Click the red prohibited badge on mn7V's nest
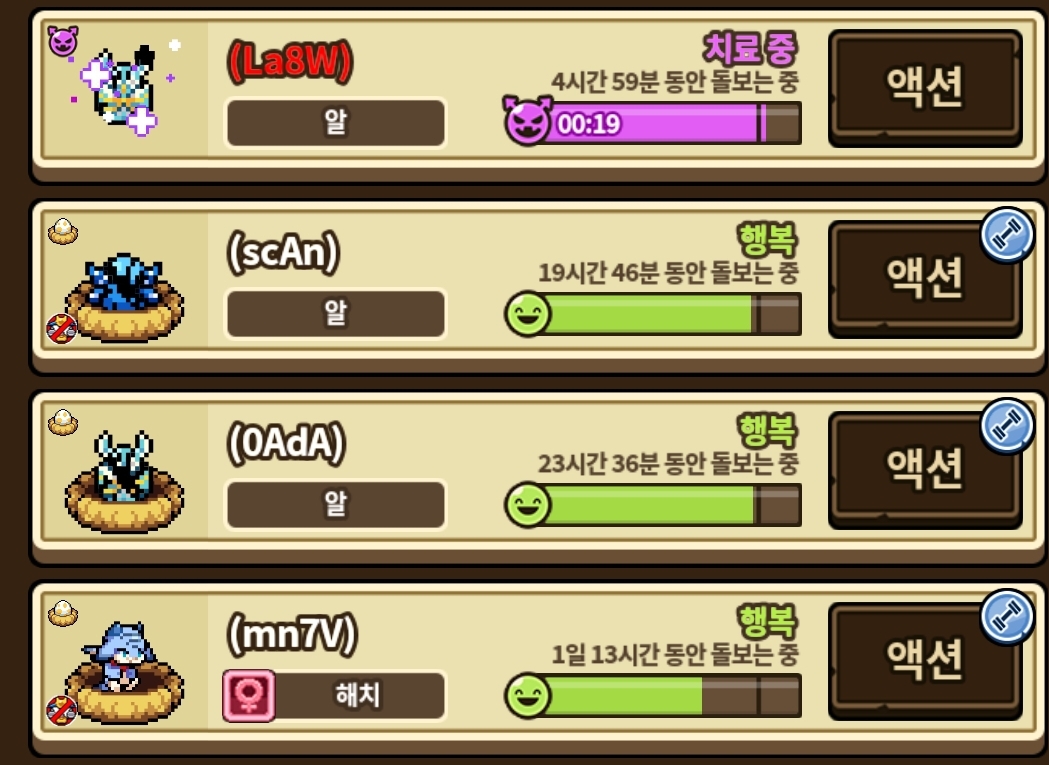Image resolution: width=1049 pixels, height=765 pixels. click(61, 710)
